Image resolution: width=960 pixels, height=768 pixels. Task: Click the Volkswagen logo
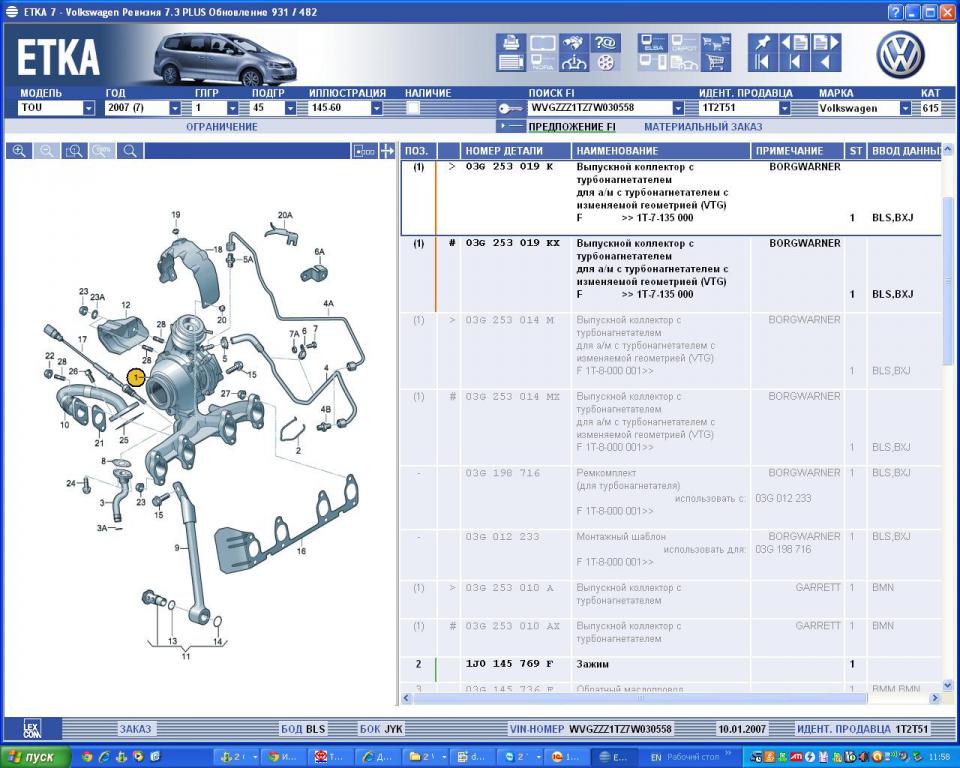[x=900, y=55]
